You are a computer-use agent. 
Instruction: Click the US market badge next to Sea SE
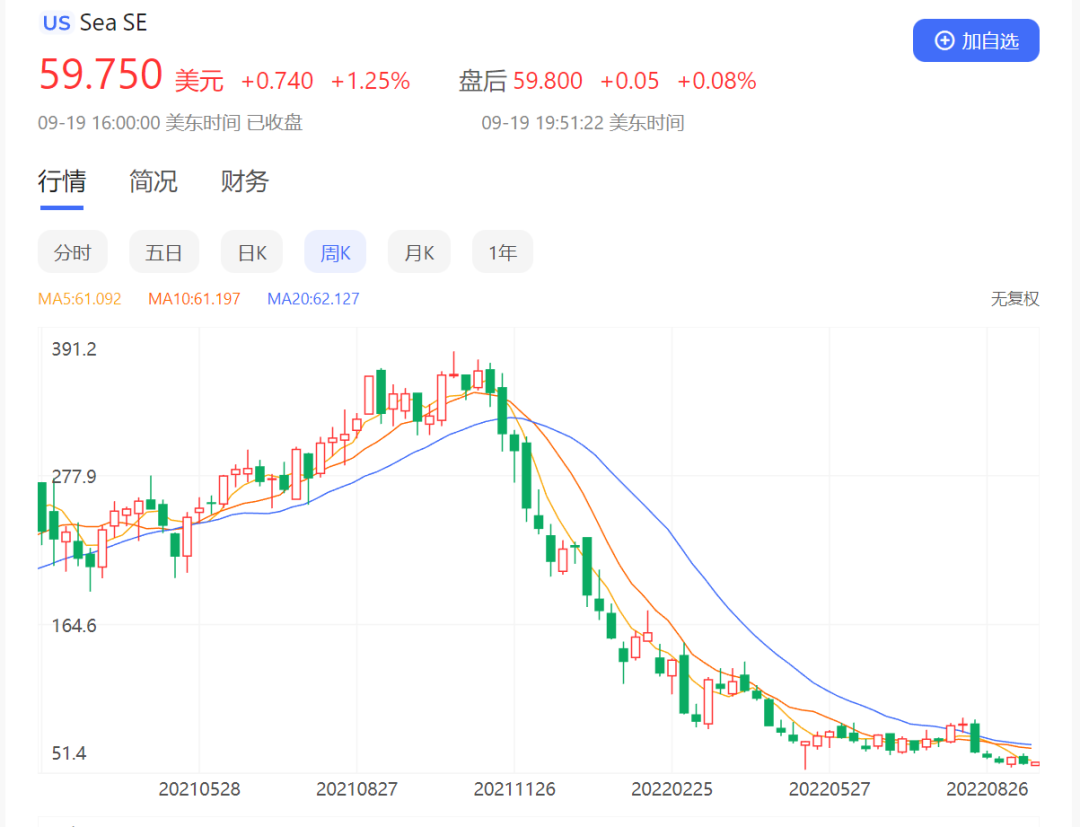56,23
